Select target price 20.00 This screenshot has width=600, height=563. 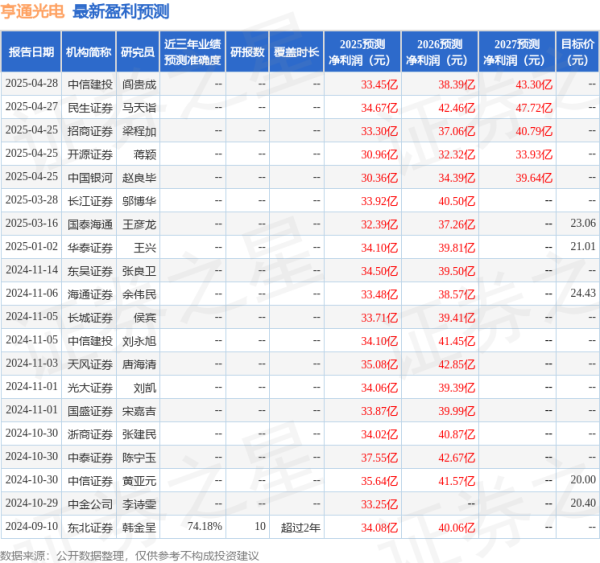[x=583, y=480]
